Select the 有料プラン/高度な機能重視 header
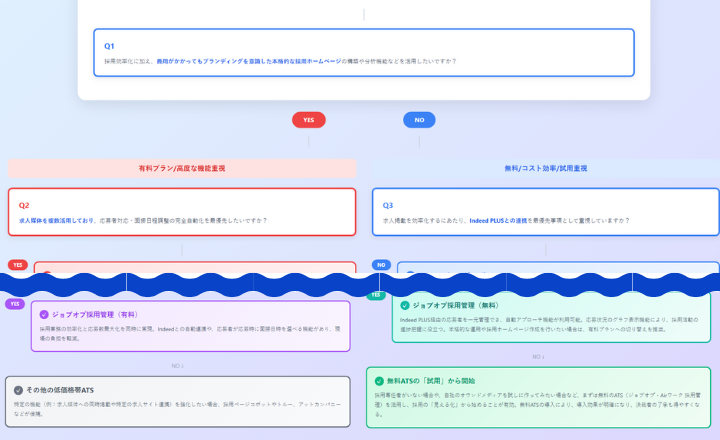The image size is (720, 440). pos(182,168)
